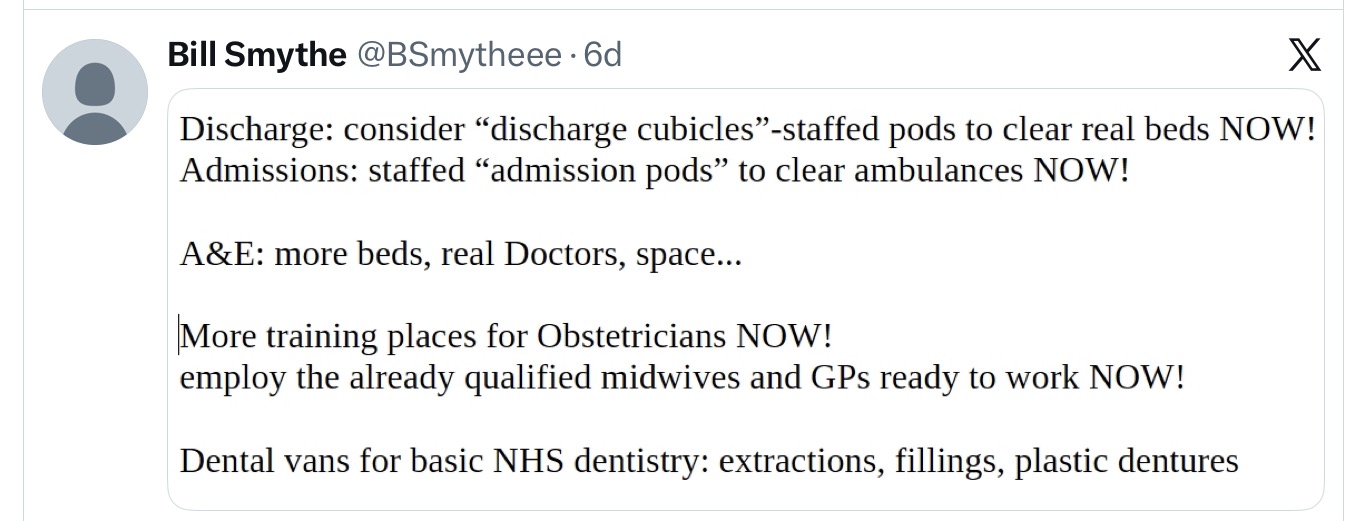Select the line starting with "Admissions: staffed"
The image size is (1356, 521).
(654, 171)
